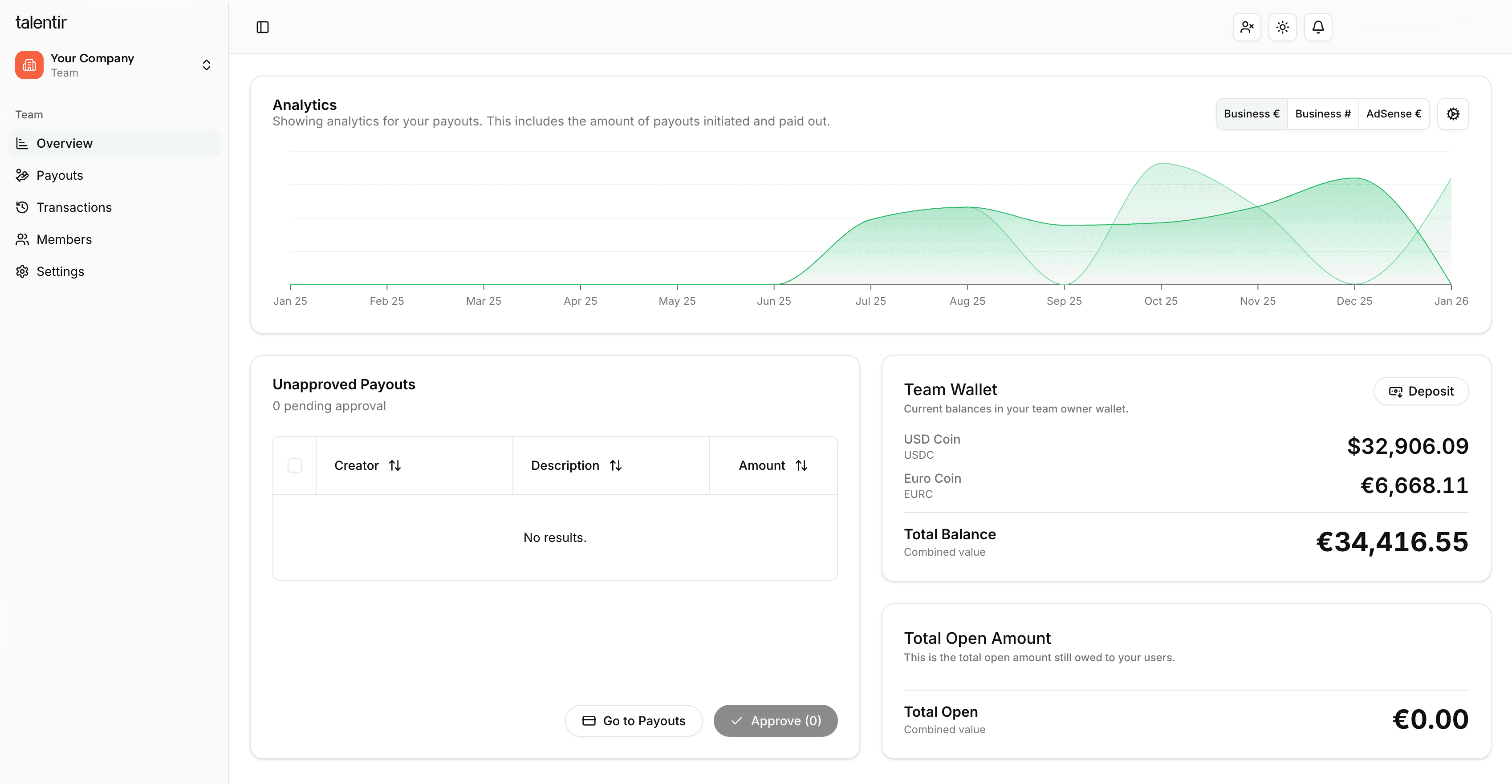1512x784 pixels.
Task: Click the Your Company logo icon
Action: pyautogui.click(x=29, y=65)
